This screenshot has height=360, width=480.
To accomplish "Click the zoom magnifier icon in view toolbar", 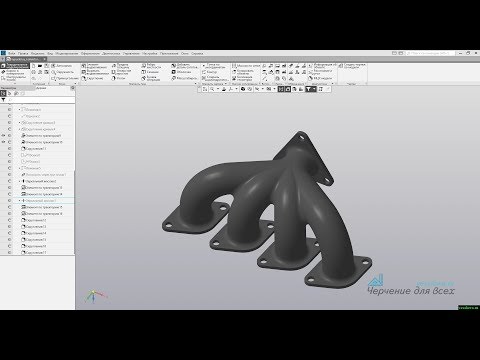I will point(212,89).
